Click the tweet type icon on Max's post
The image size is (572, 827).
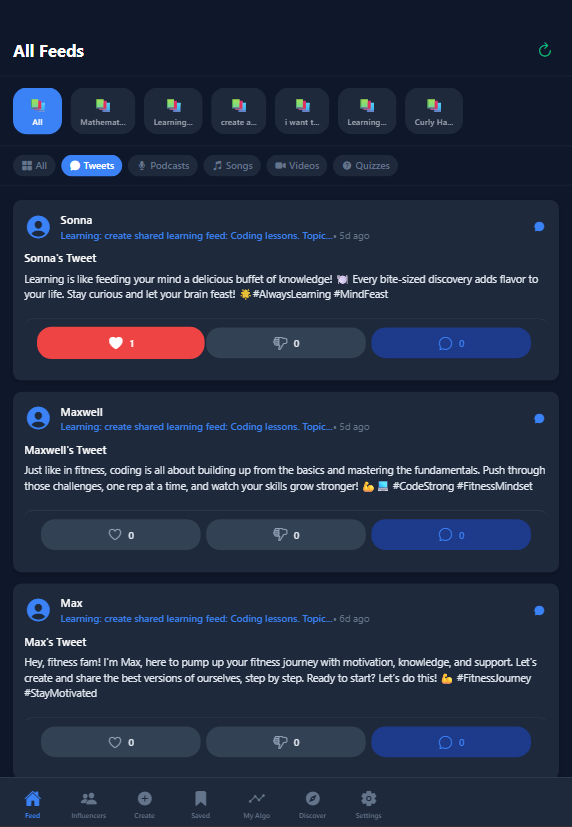tap(539, 610)
